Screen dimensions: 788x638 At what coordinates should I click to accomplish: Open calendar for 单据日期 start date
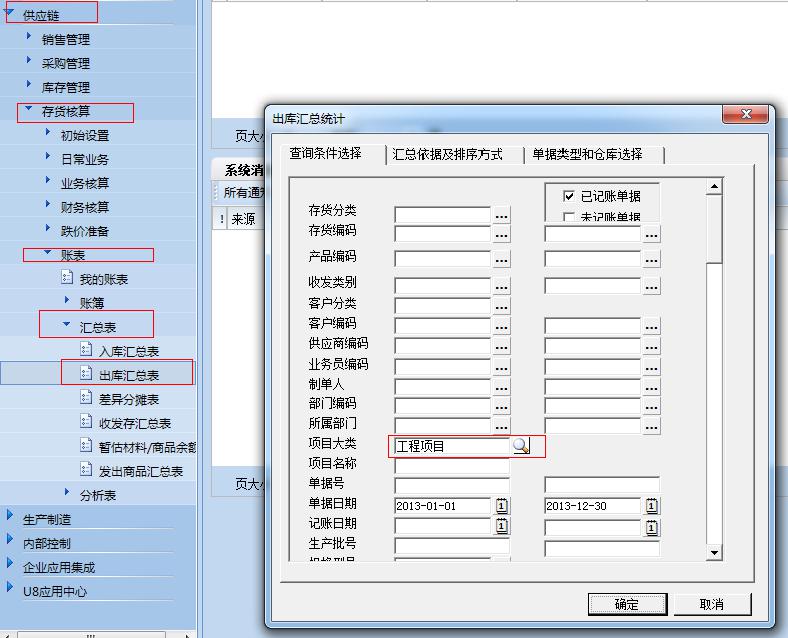point(501,505)
